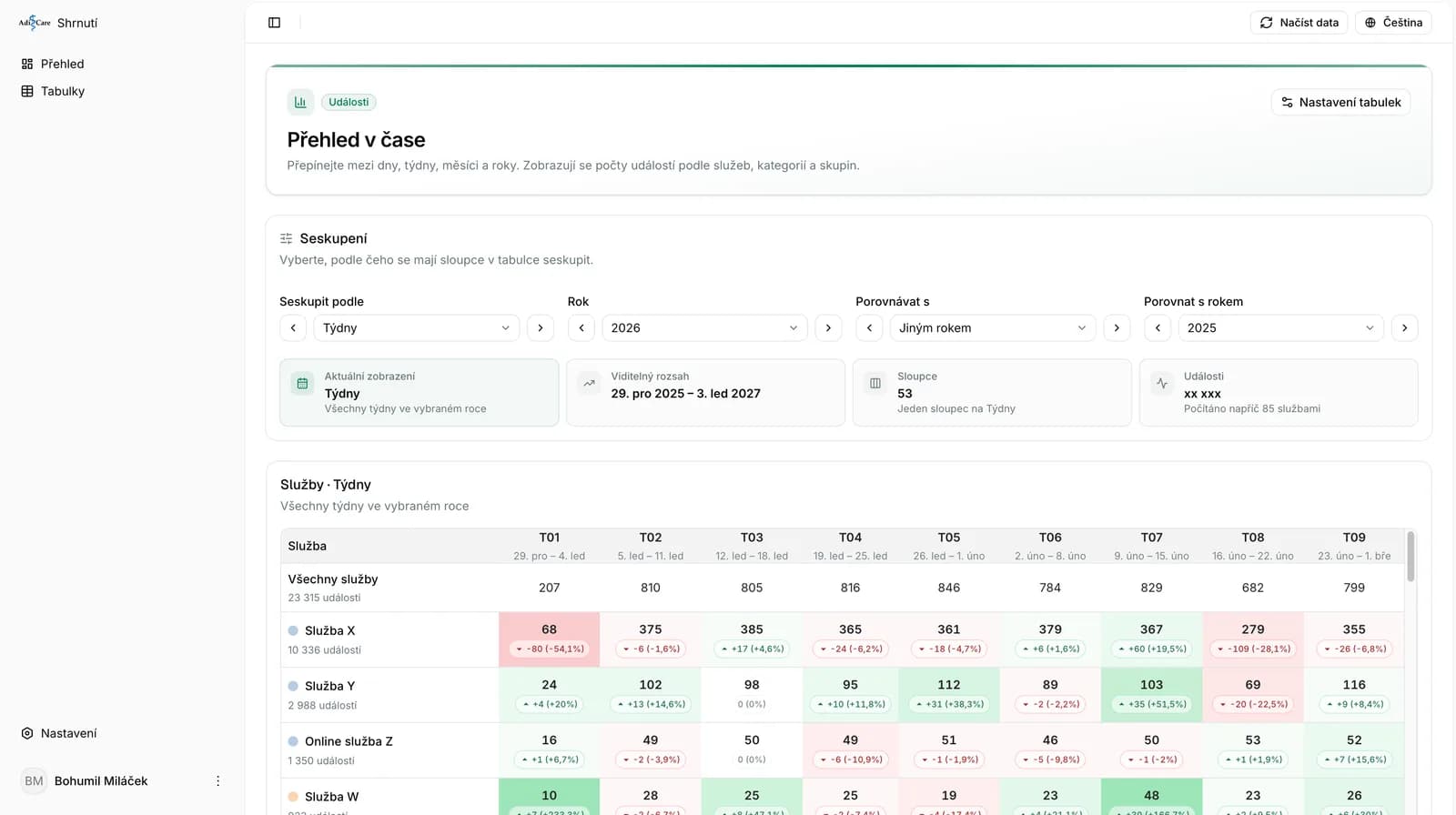
Task: Click the Události chart icon in header
Action: pyautogui.click(x=300, y=102)
